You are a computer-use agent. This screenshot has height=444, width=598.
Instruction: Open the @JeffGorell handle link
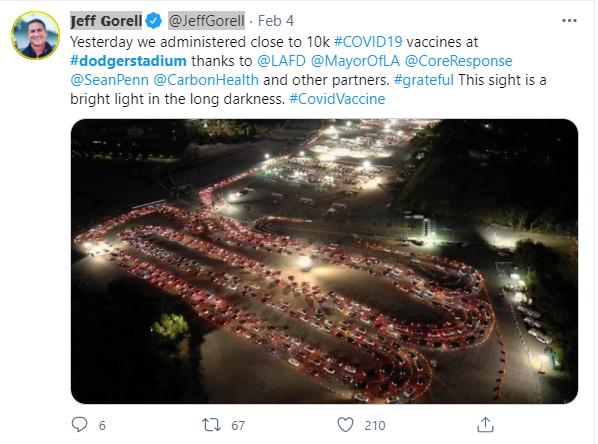(206, 21)
